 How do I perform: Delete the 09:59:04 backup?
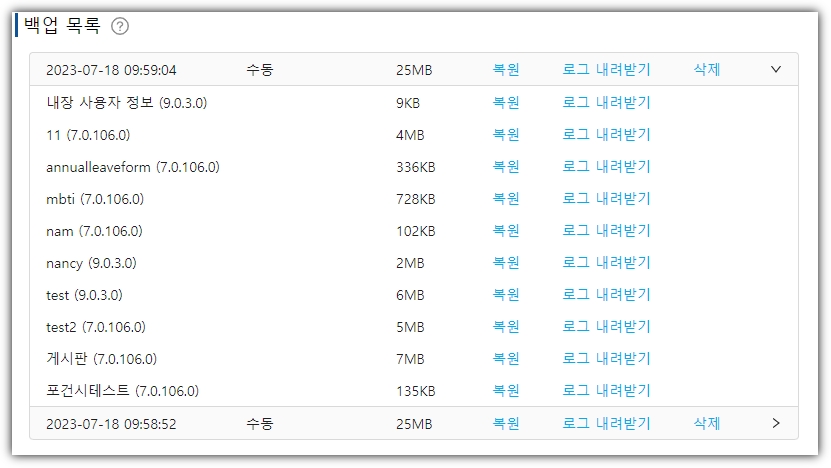[707, 70]
